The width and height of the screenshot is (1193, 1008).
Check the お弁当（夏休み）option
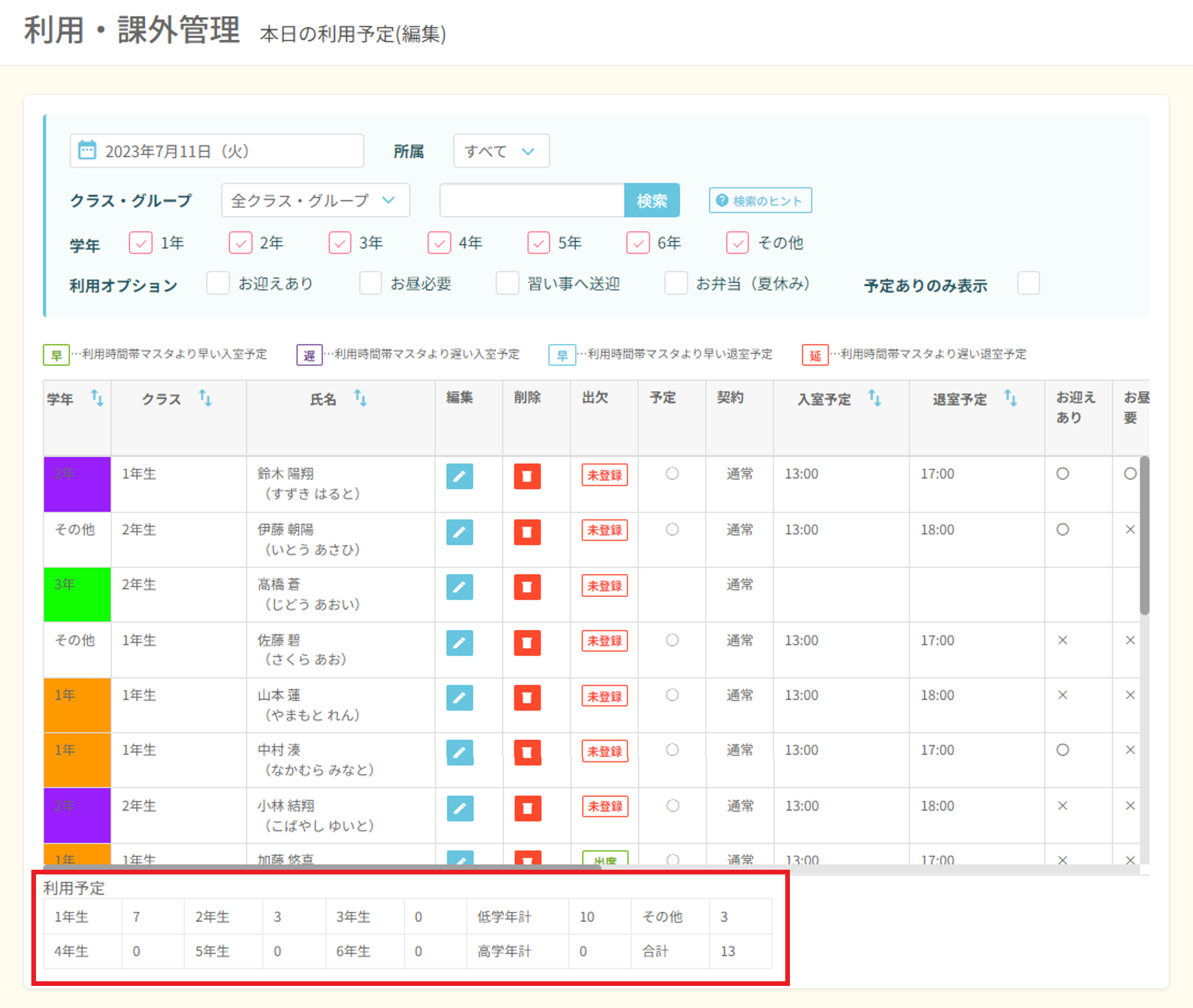pyautogui.click(x=676, y=283)
